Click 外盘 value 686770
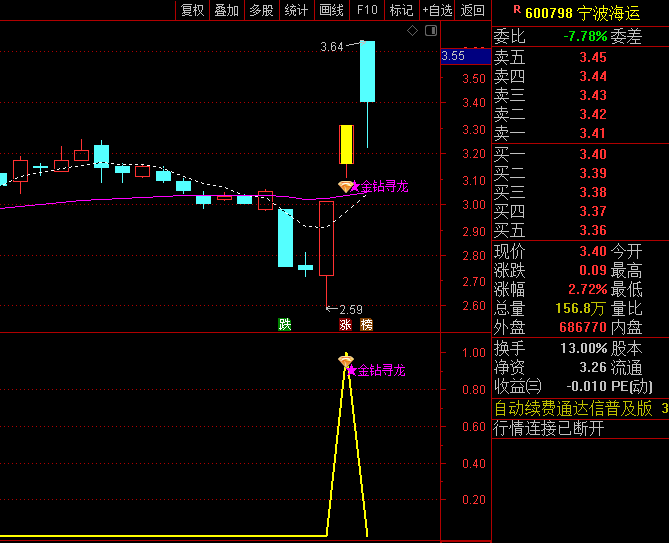The image size is (669, 543). [x=583, y=328]
